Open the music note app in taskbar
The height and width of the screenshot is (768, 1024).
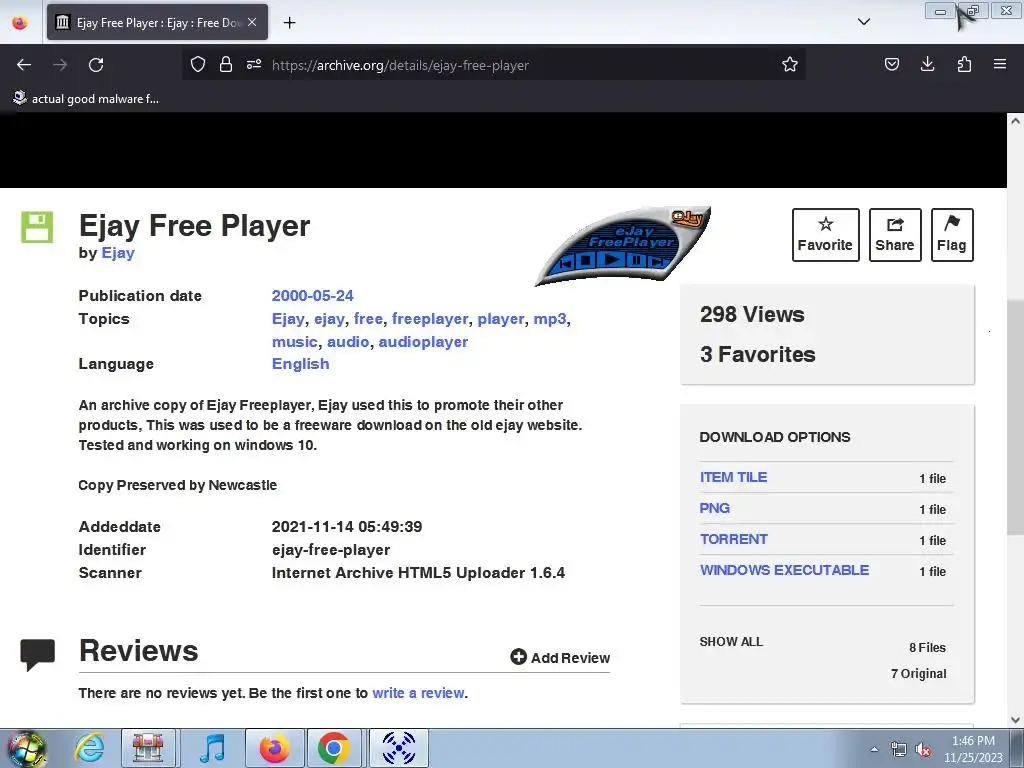[212, 748]
